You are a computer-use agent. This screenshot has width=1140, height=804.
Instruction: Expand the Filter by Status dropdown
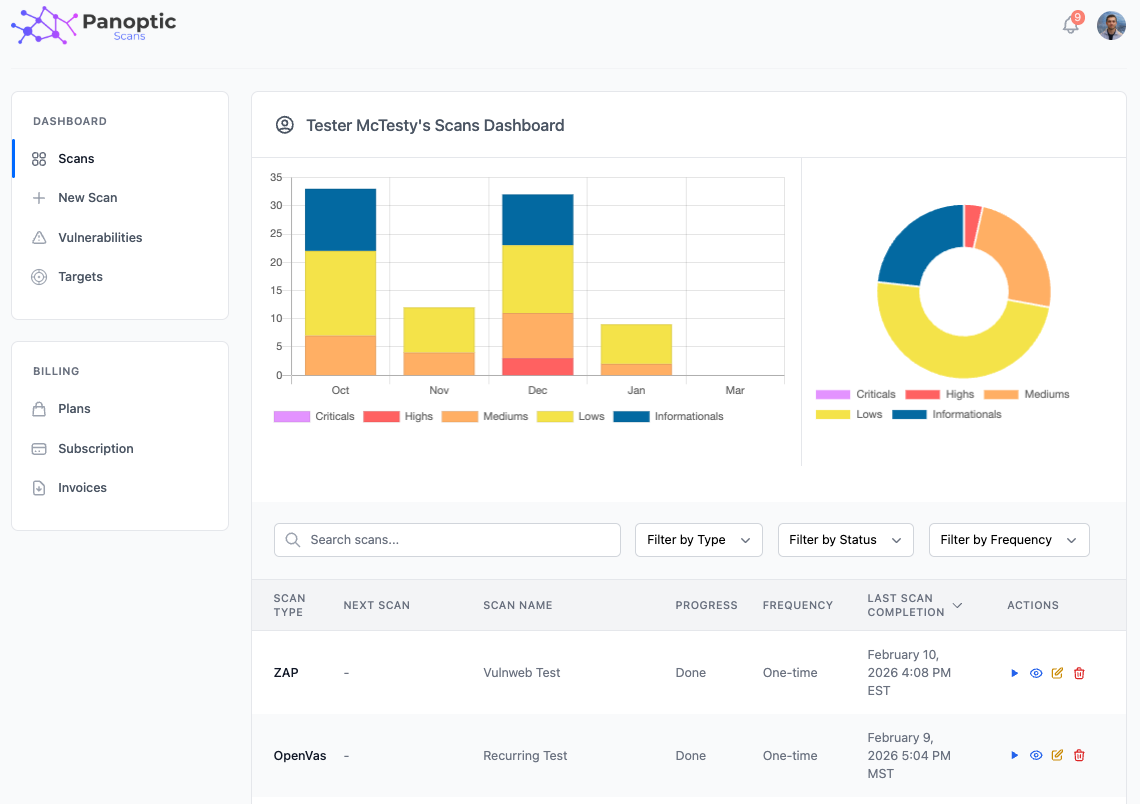tap(845, 539)
